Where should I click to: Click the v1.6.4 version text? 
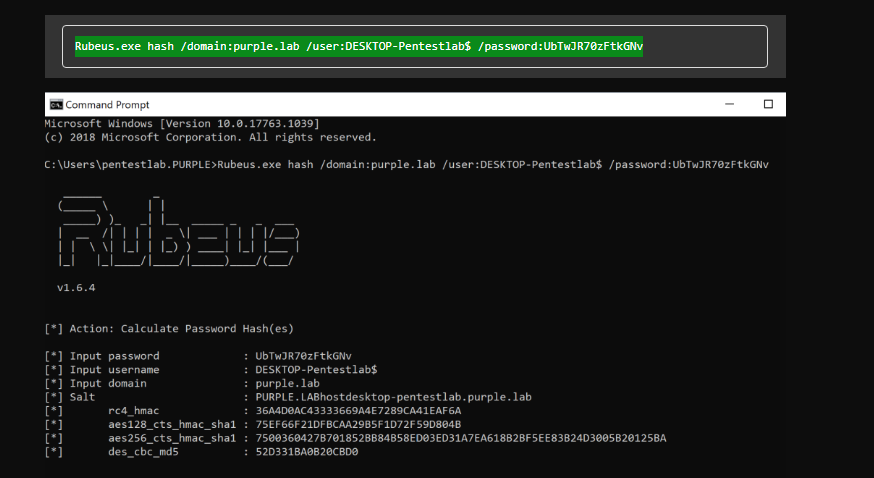tap(76, 288)
